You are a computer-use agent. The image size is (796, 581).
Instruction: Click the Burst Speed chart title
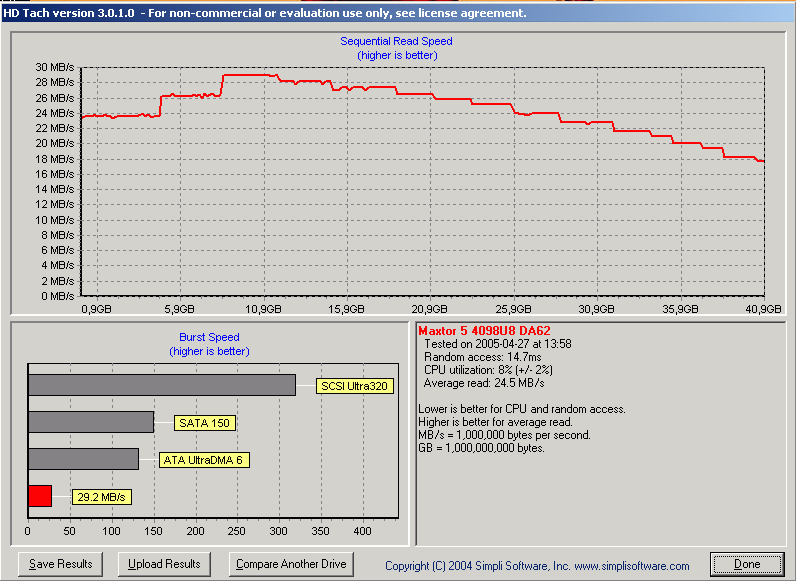tap(209, 338)
